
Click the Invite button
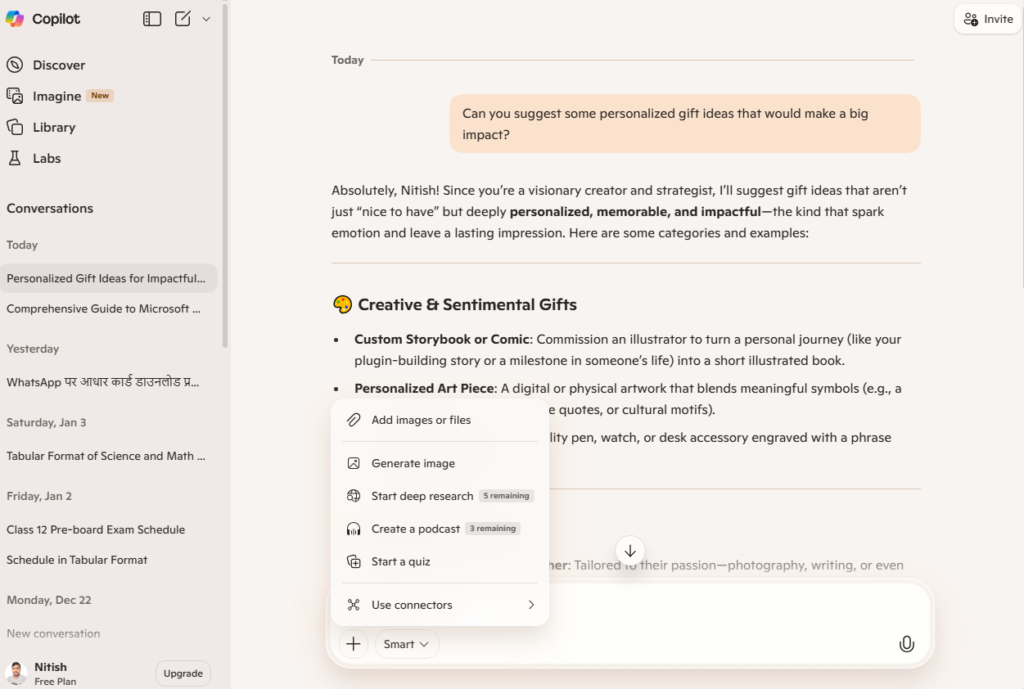click(987, 19)
